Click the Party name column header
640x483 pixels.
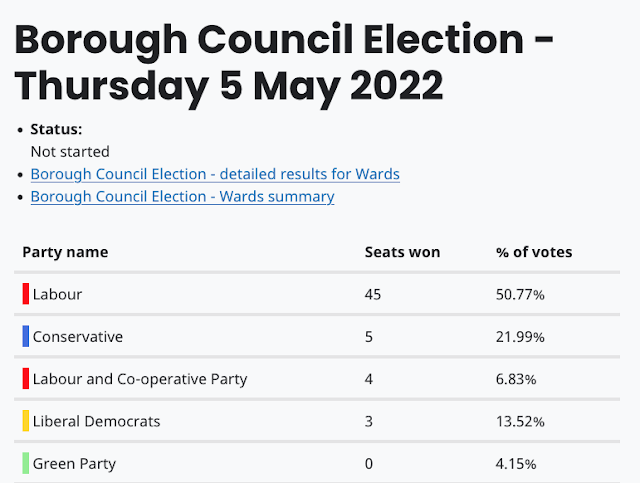[x=65, y=252]
